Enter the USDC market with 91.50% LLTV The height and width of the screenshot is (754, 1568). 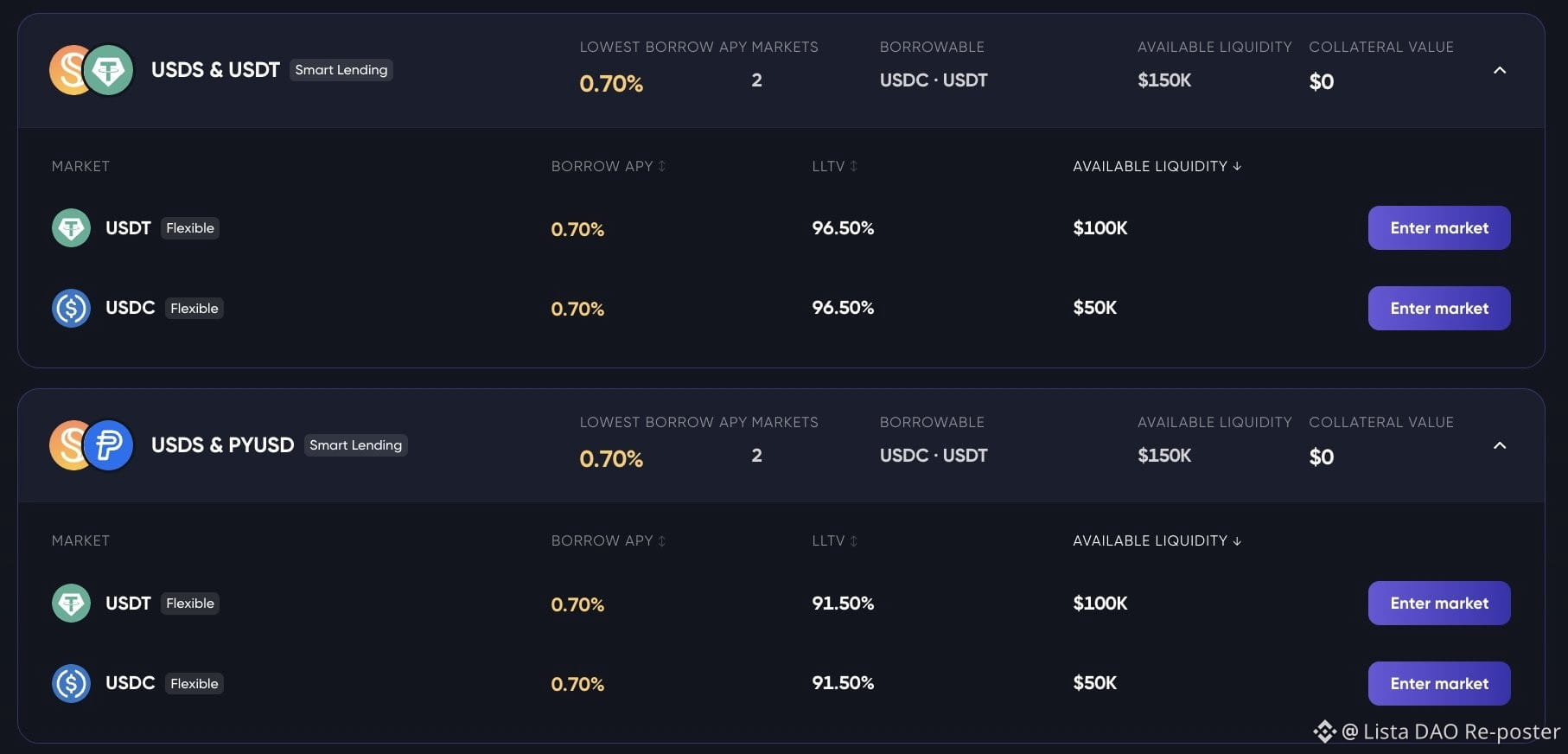point(1439,684)
